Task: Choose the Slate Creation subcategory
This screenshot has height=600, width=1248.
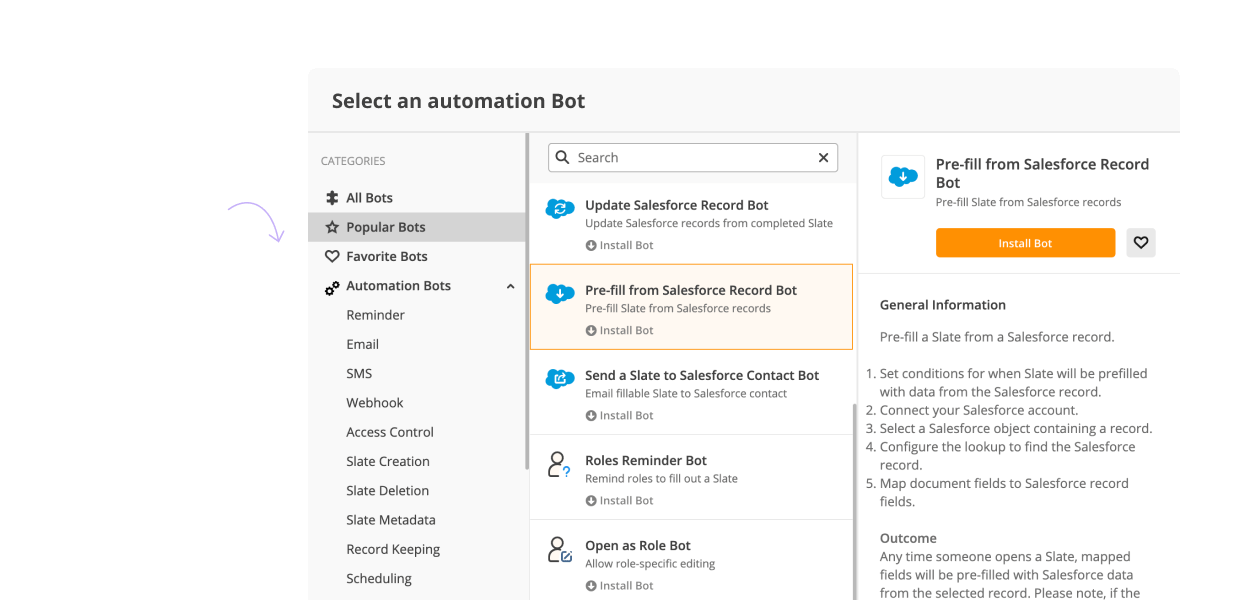Action: pyautogui.click(x=388, y=462)
